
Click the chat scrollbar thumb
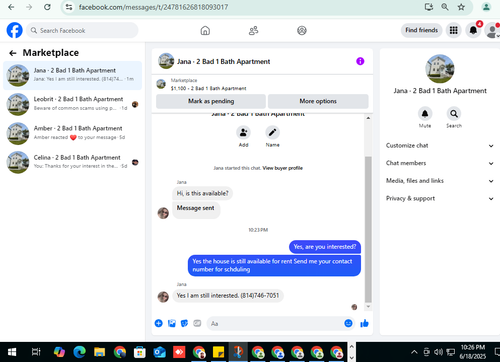pos(368,229)
